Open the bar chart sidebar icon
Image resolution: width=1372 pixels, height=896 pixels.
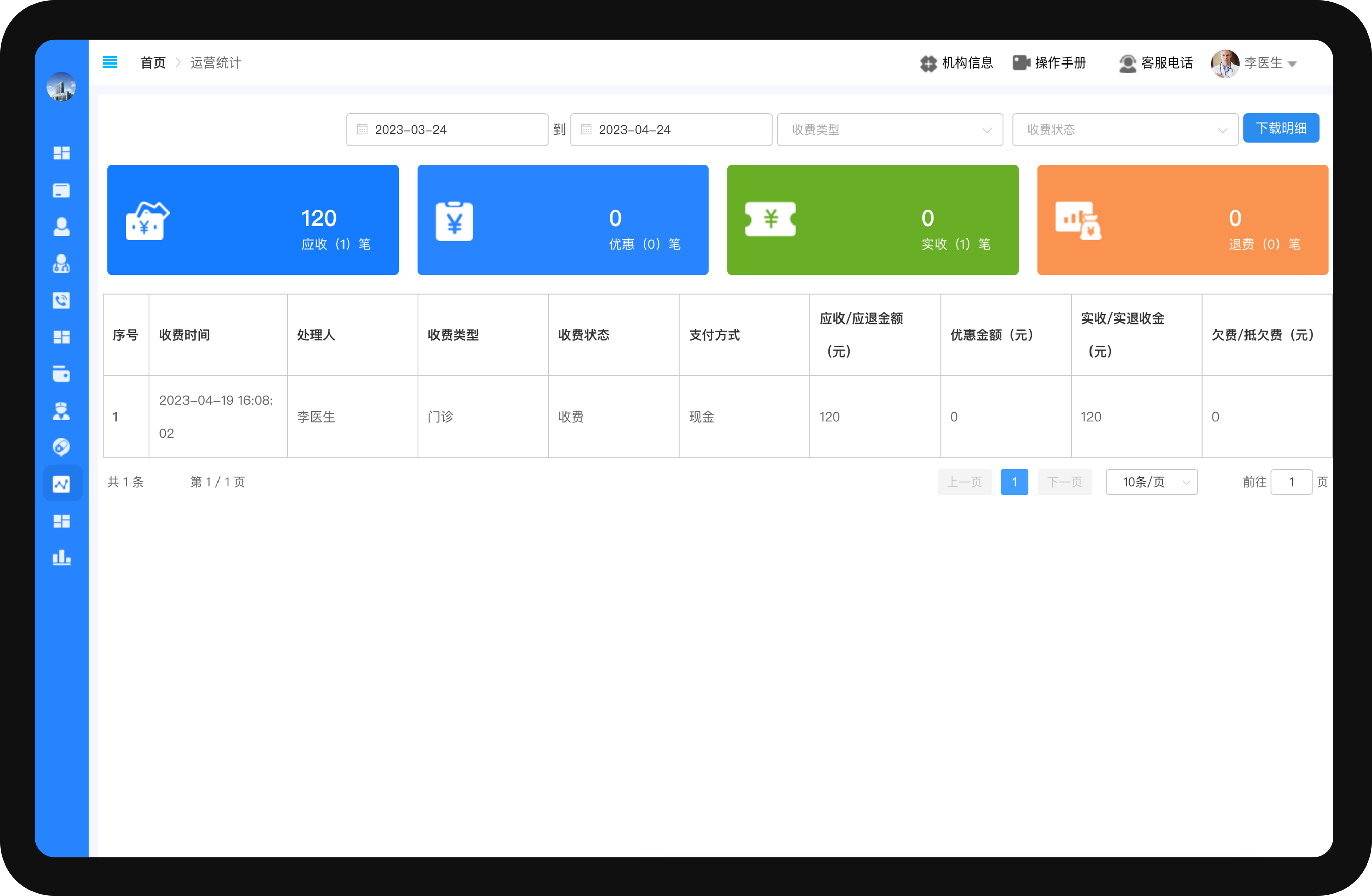coord(61,557)
